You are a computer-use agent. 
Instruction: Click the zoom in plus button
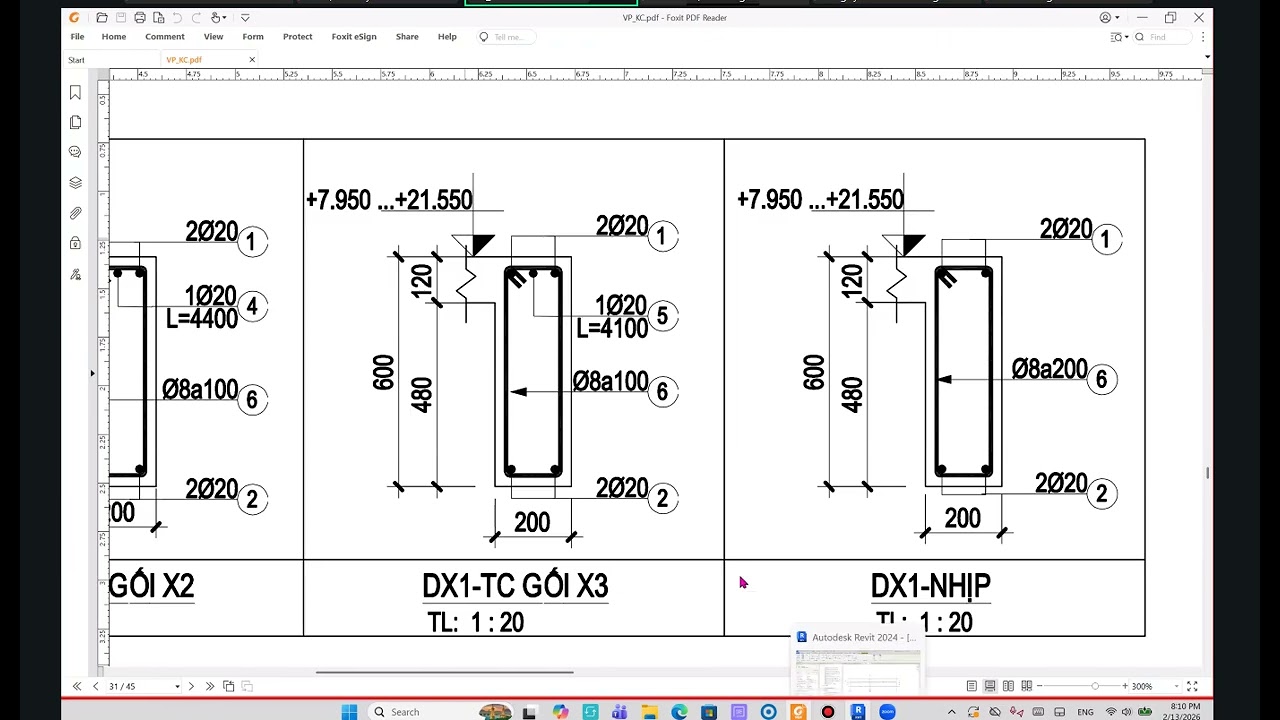1125,686
